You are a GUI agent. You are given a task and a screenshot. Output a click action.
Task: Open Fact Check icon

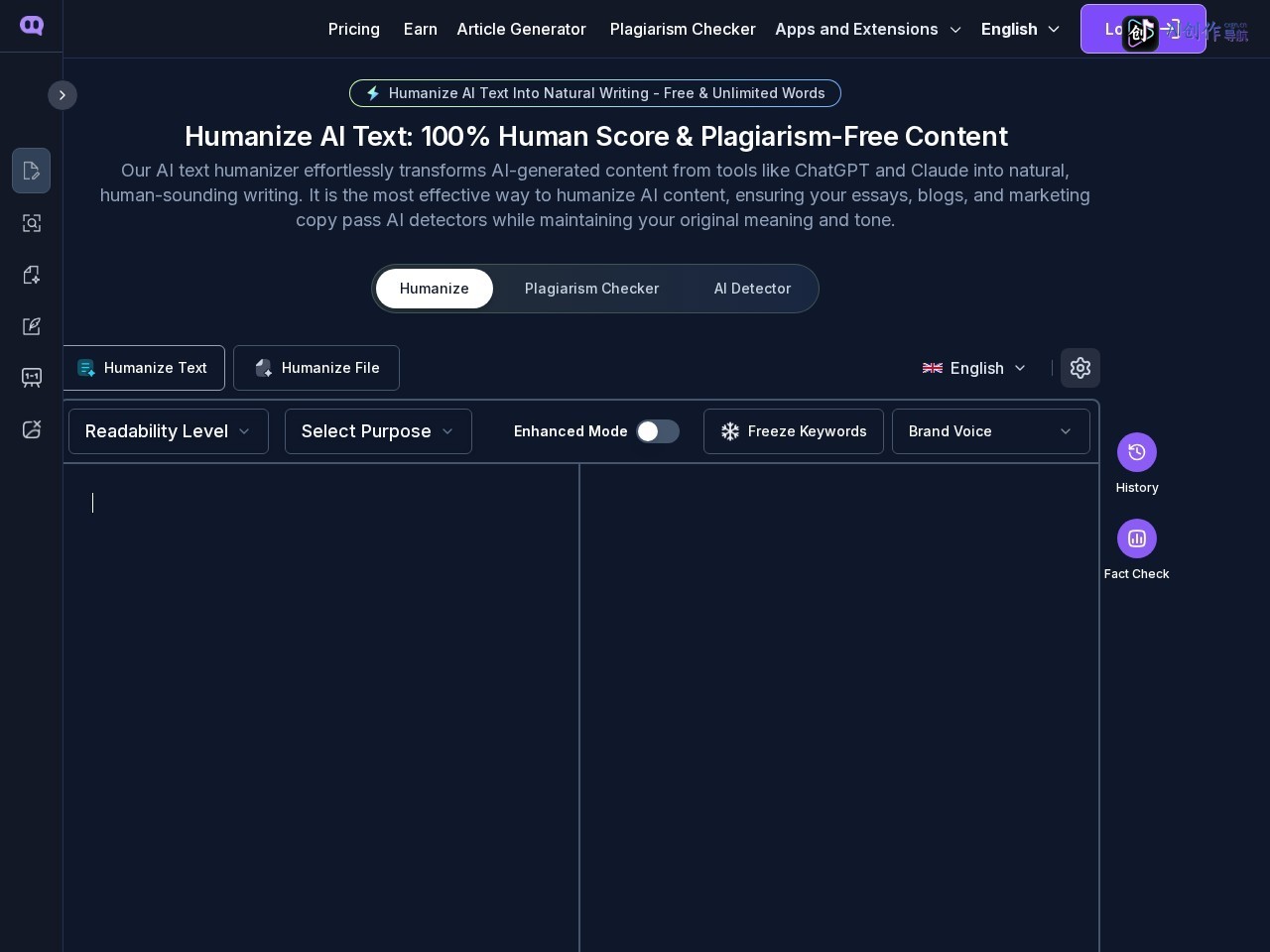(x=1137, y=538)
